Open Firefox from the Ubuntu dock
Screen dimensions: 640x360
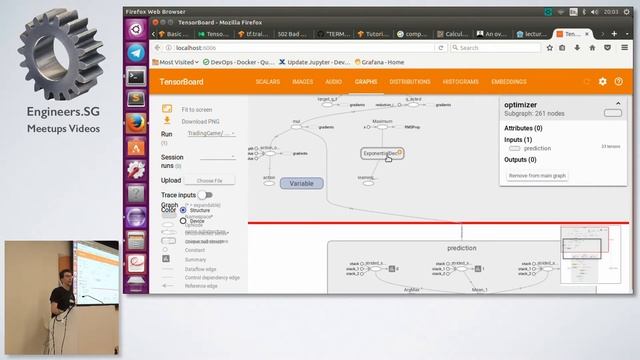pos(136,123)
